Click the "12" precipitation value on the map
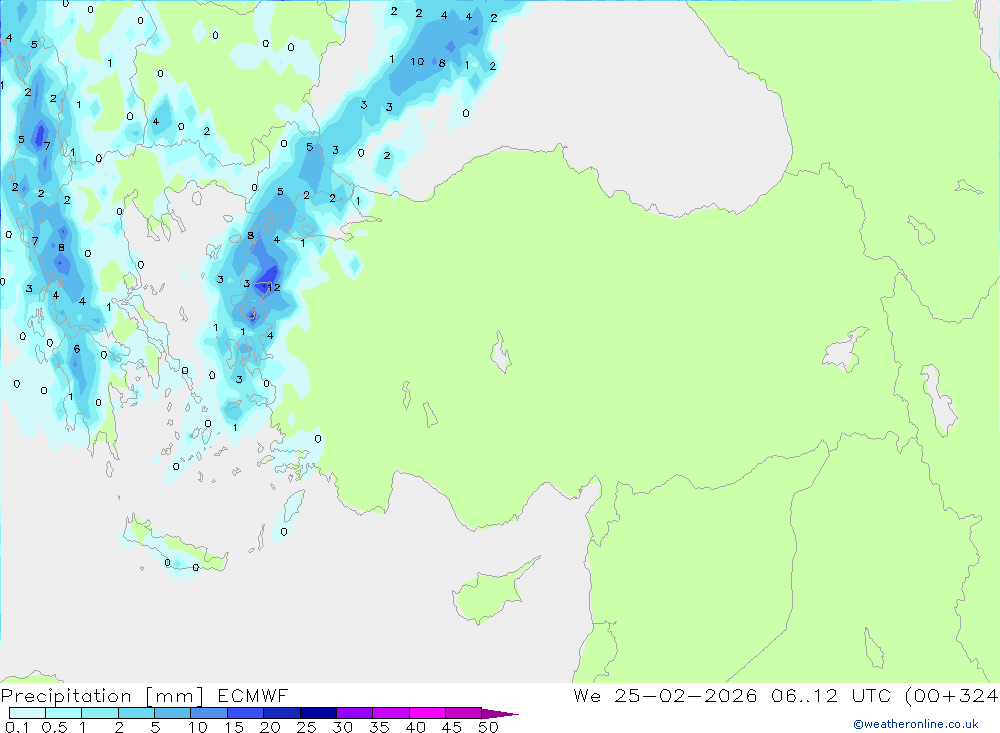This screenshot has width=1000, height=733. click(x=274, y=288)
